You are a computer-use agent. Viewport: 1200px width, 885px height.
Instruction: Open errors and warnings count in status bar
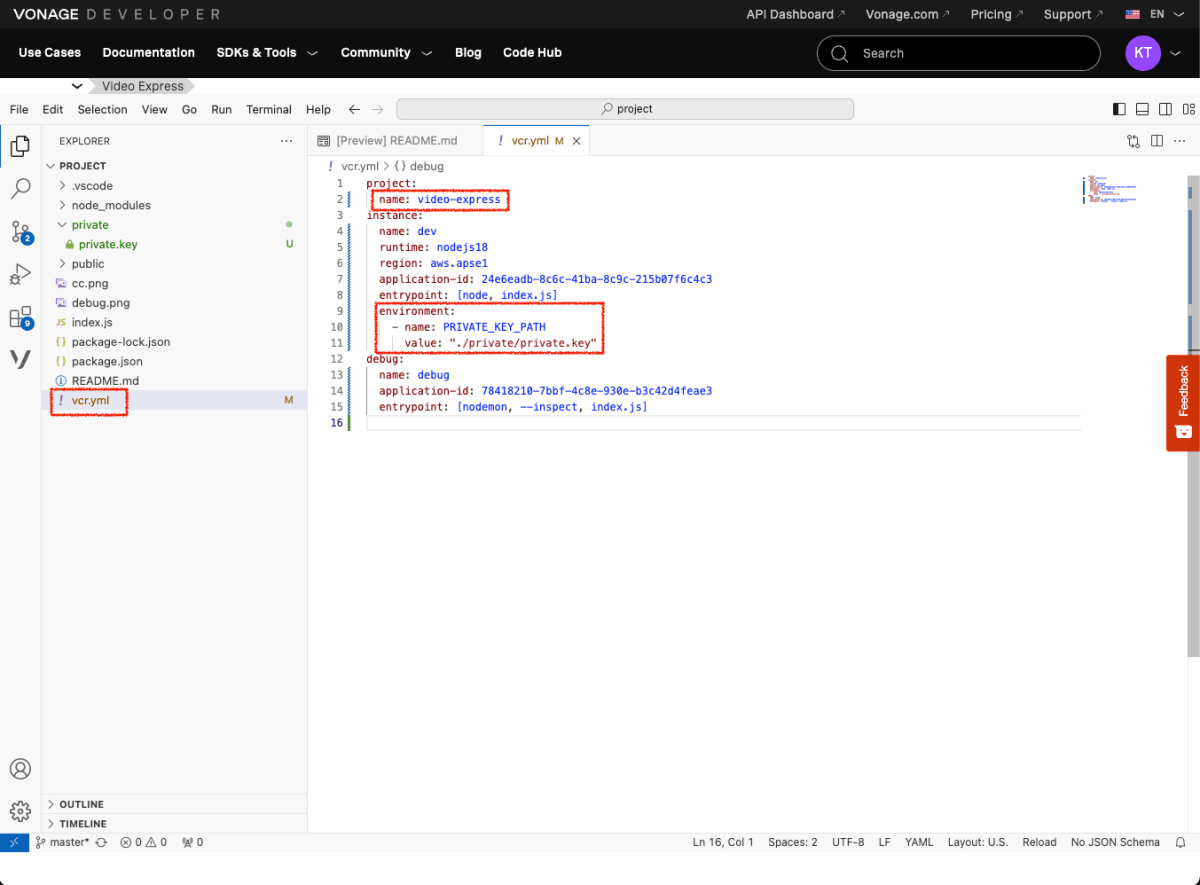pyautogui.click(x=144, y=842)
